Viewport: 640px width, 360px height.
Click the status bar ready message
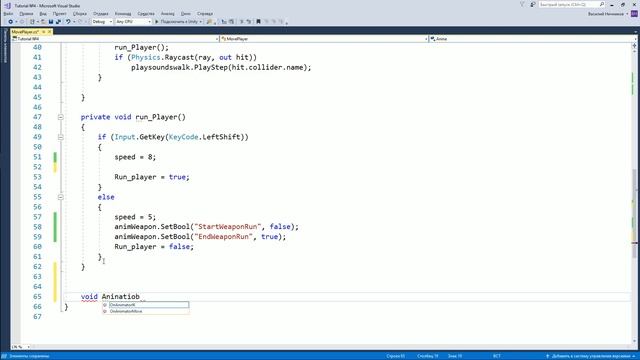pos(29,356)
